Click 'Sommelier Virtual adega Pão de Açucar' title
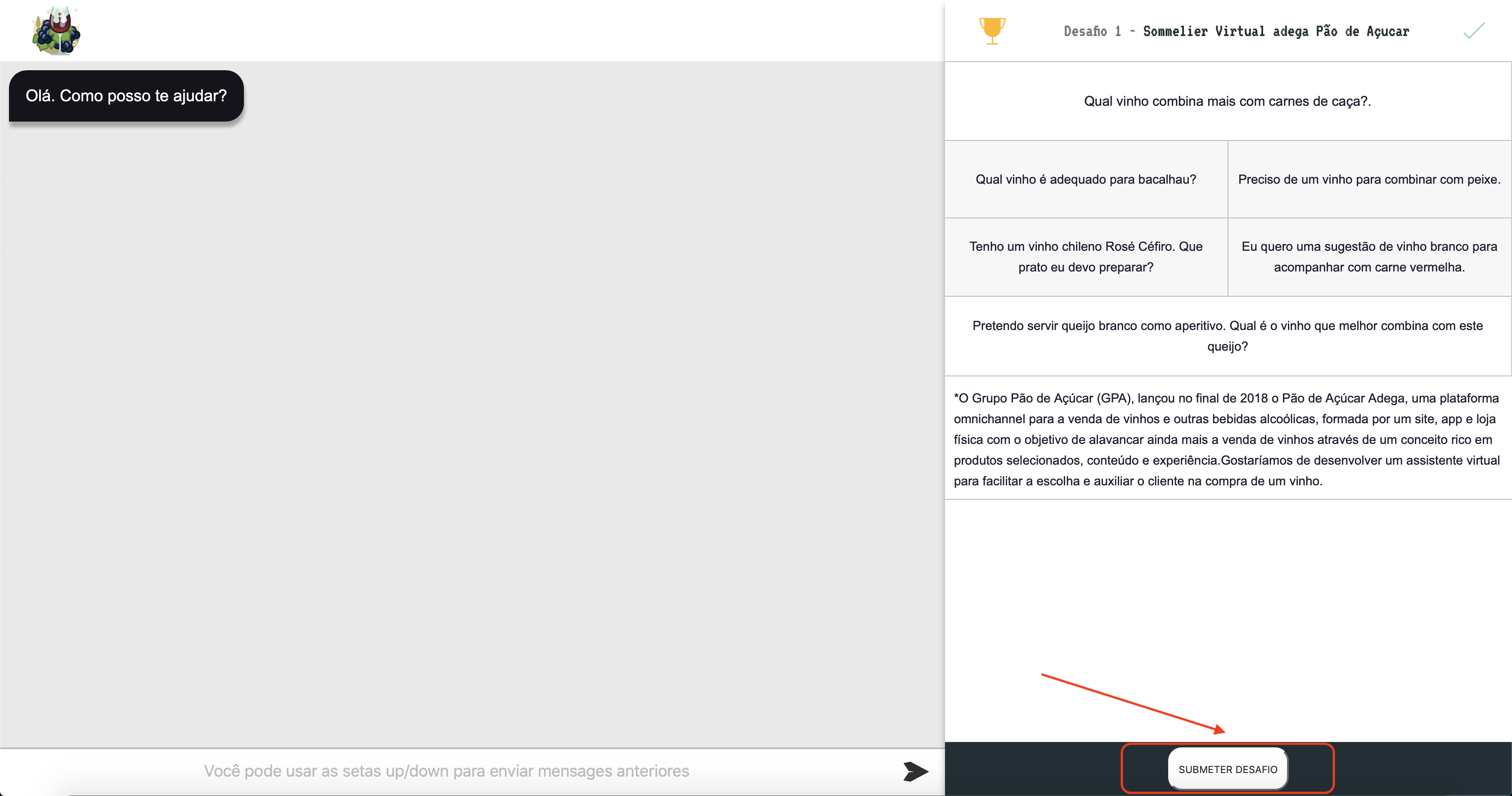The height and width of the screenshot is (796, 1512). pos(1275,31)
